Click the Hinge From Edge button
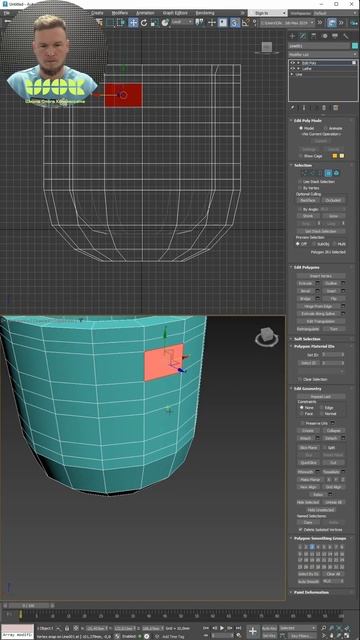360x640 pixels. pos(318,306)
